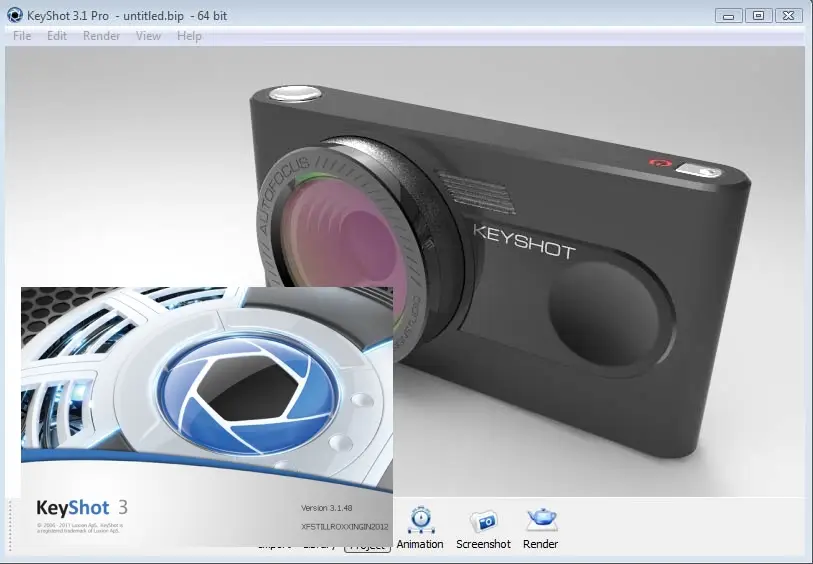
Task: Take a Screenshot with the camera toolbar icon
Action: 483,528
